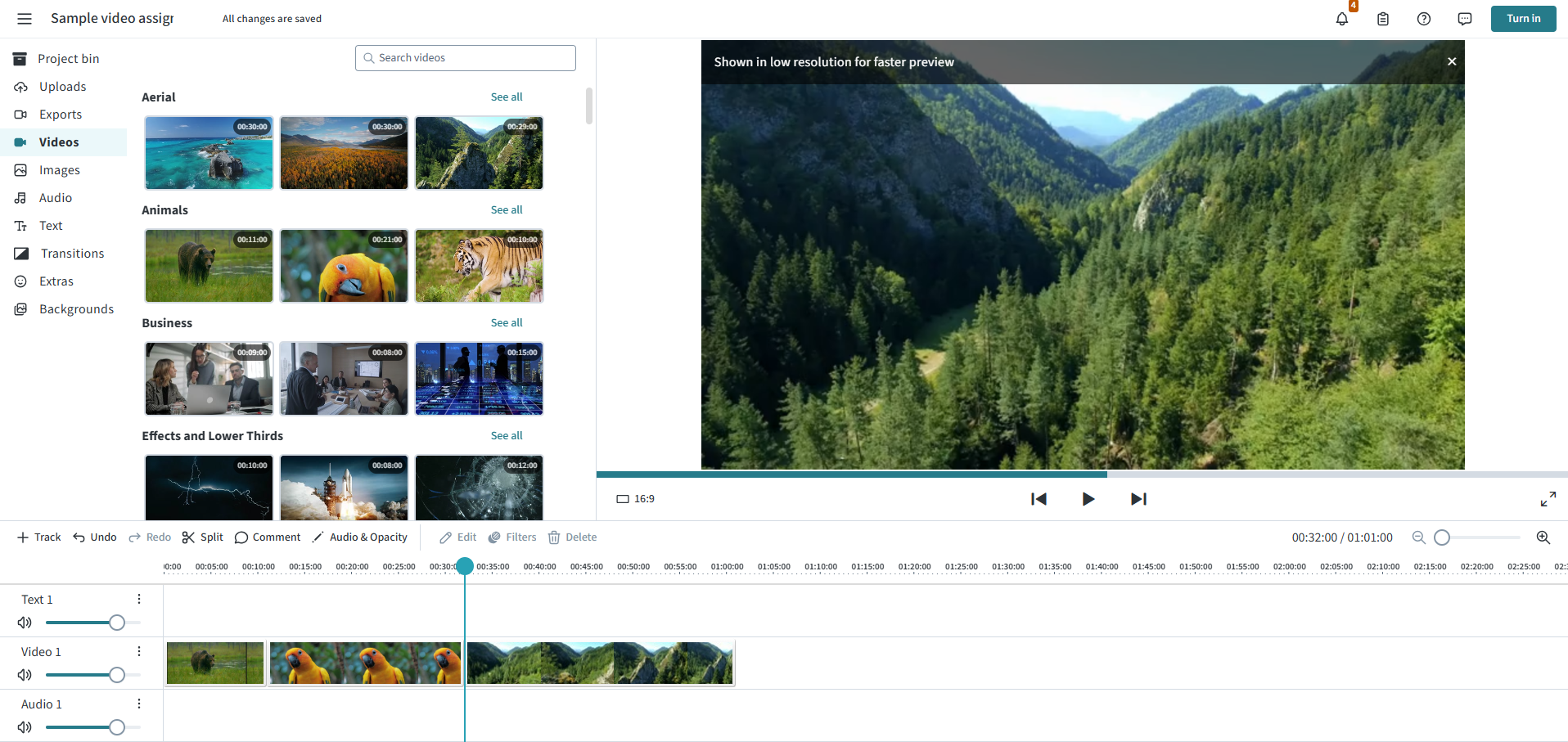
Task: Add a new Track
Action: click(x=38, y=537)
